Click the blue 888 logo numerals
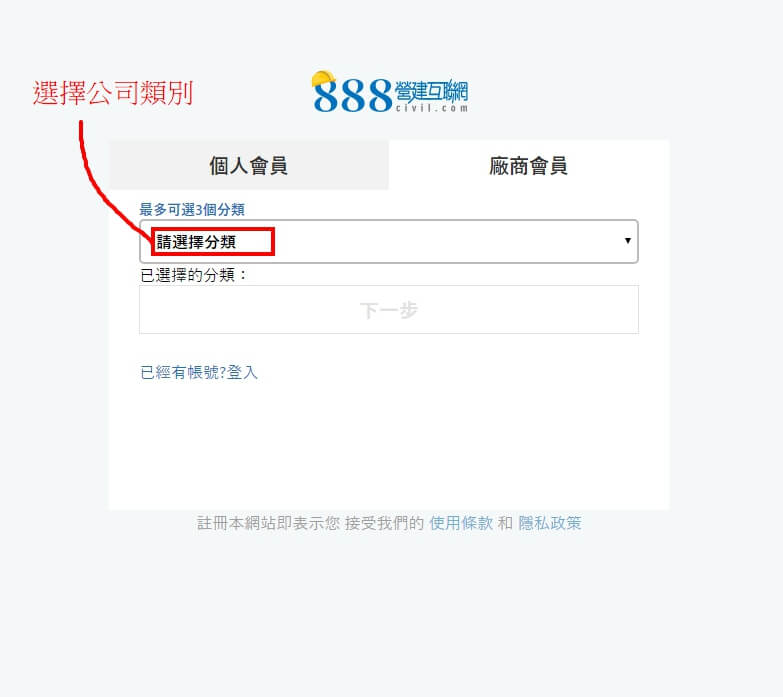This screenshot has width=783, height=697. [353, 95]
